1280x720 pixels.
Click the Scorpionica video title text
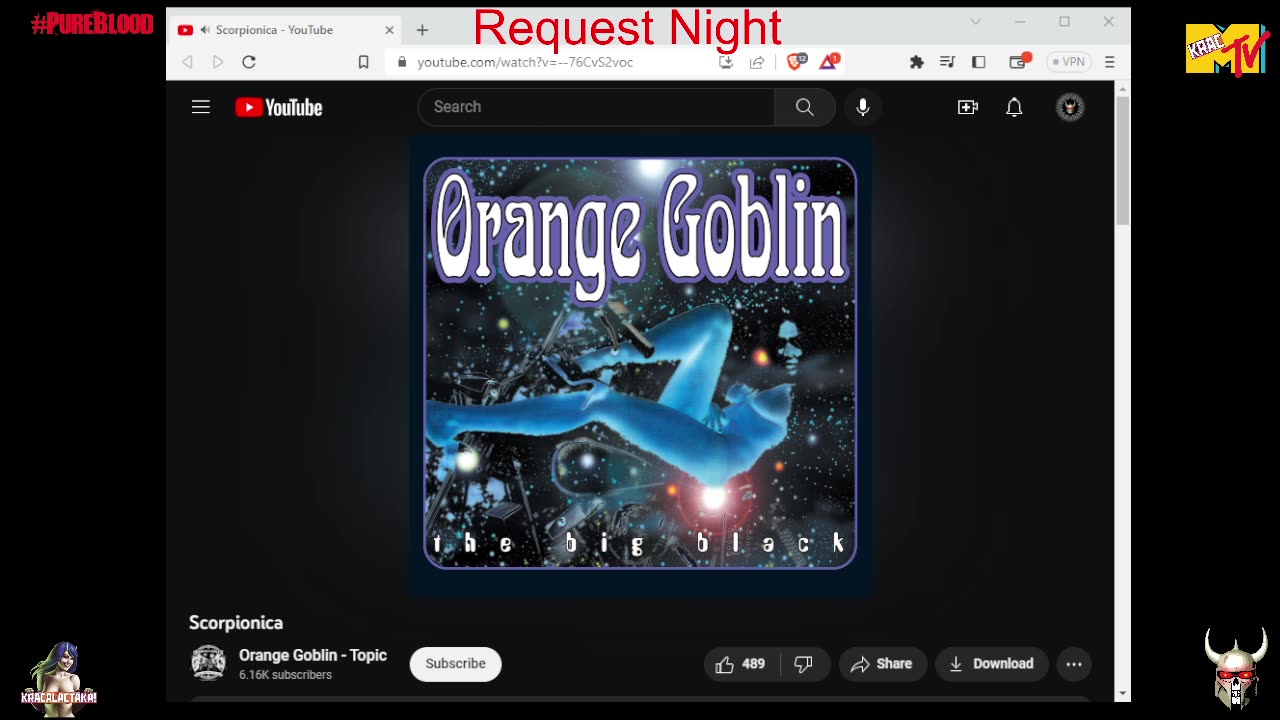(x=236, y=623)
